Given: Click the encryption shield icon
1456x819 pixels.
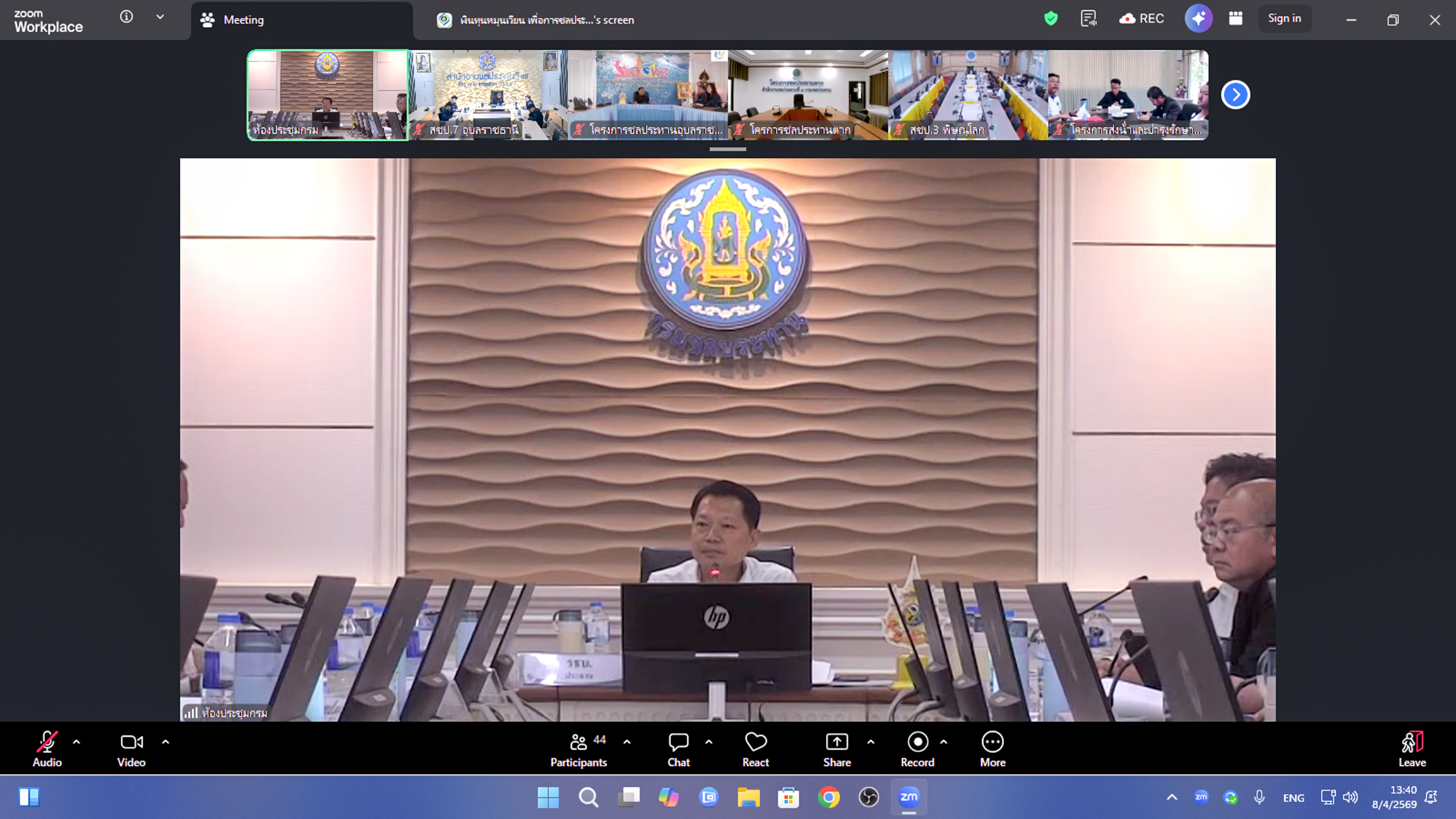Looking at the screenshot, I should (1051, 19).
